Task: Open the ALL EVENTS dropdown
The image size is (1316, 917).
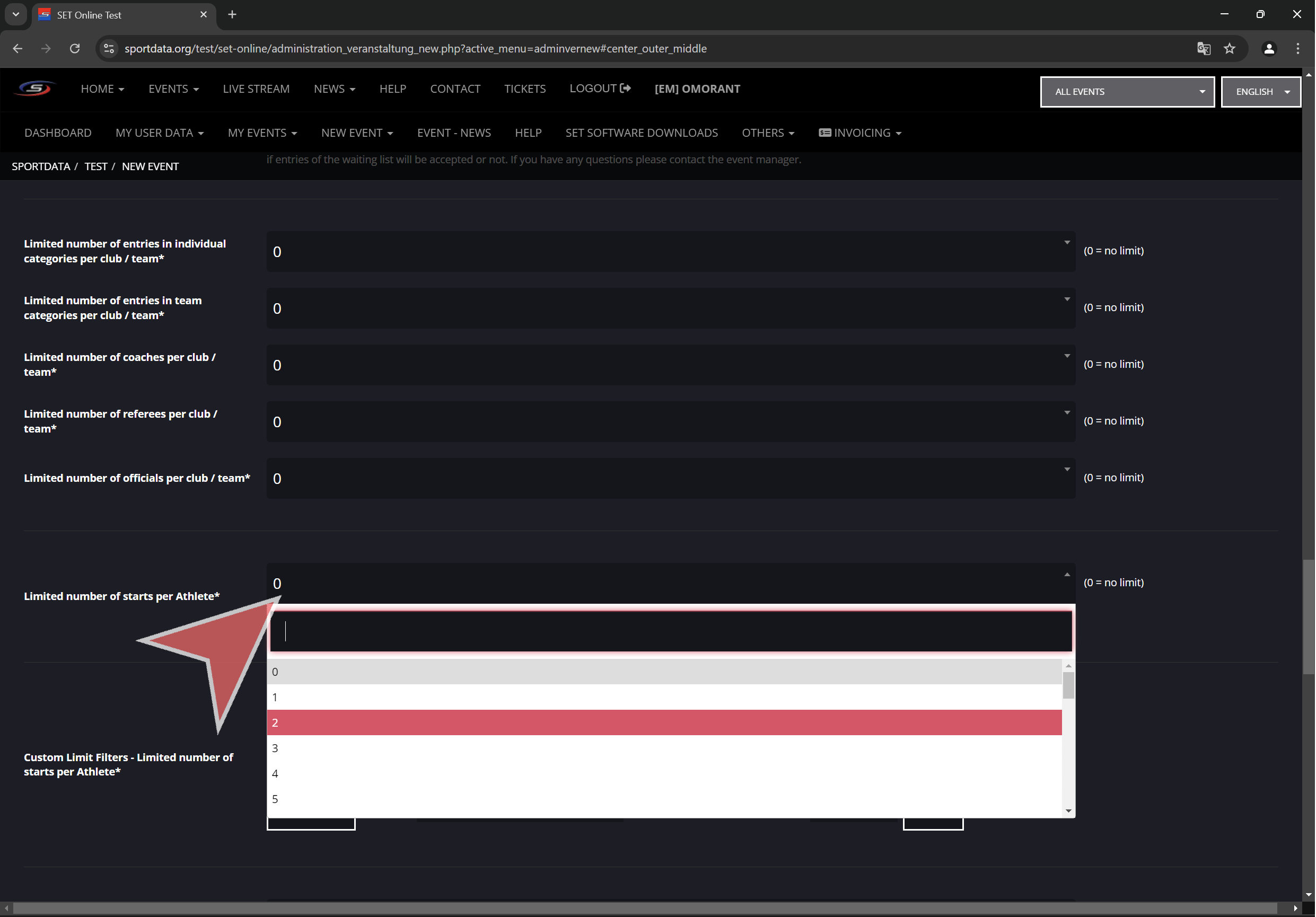Action: pyautogui.click(x=1127, y=92)
